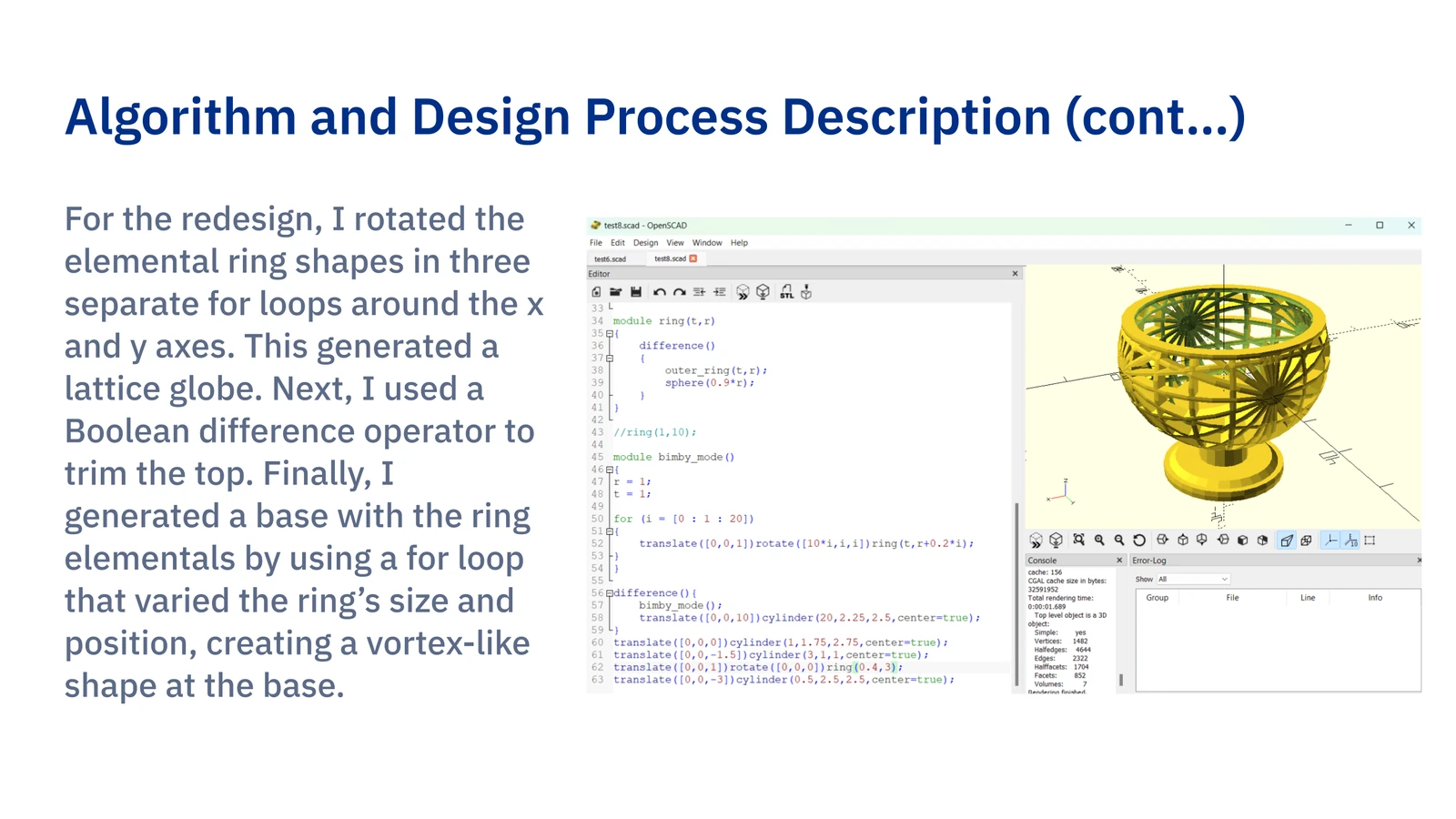Open the Help menu

click(739, 243)
